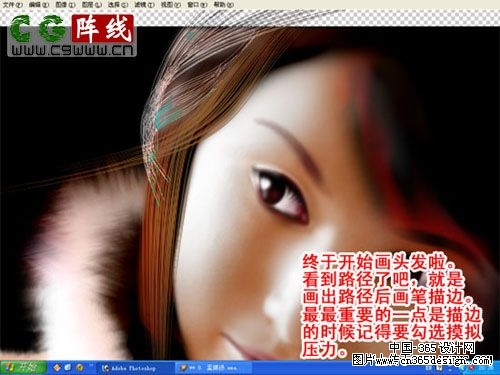
Task: Open the 视图 (View) menu
Action: click(x=170, y=5)
